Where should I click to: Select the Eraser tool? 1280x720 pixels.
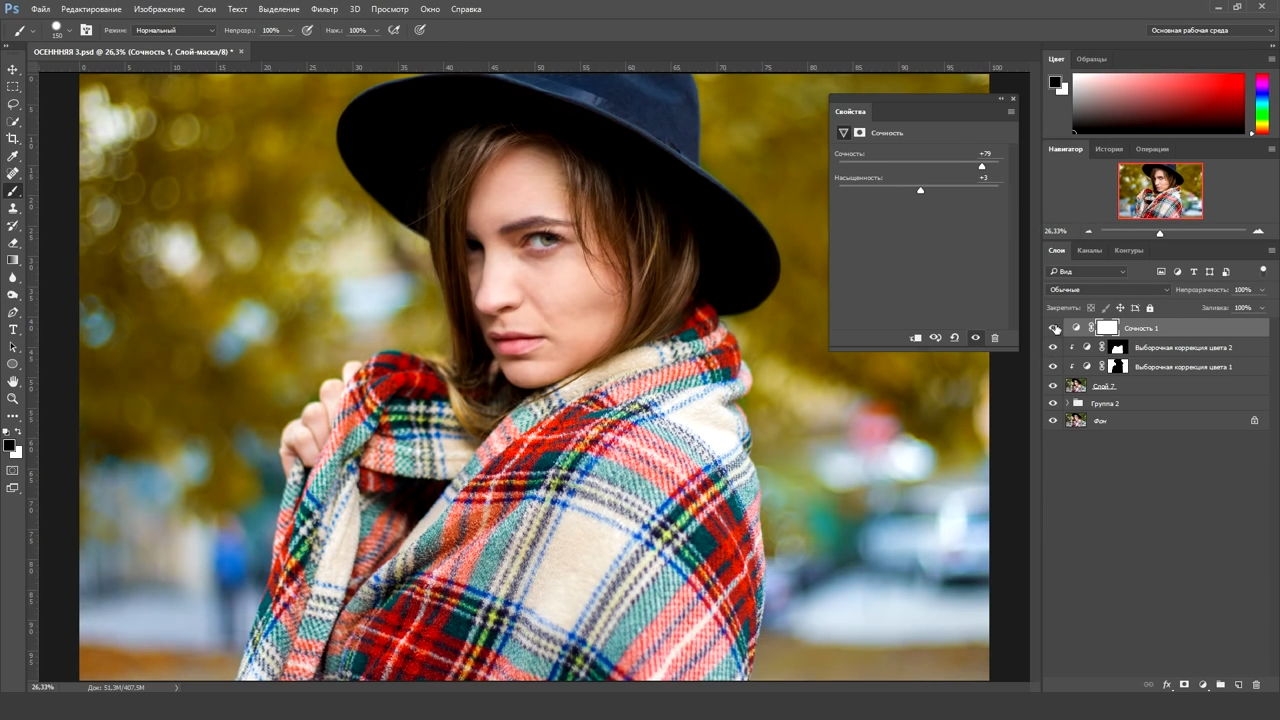click(13, 243)
